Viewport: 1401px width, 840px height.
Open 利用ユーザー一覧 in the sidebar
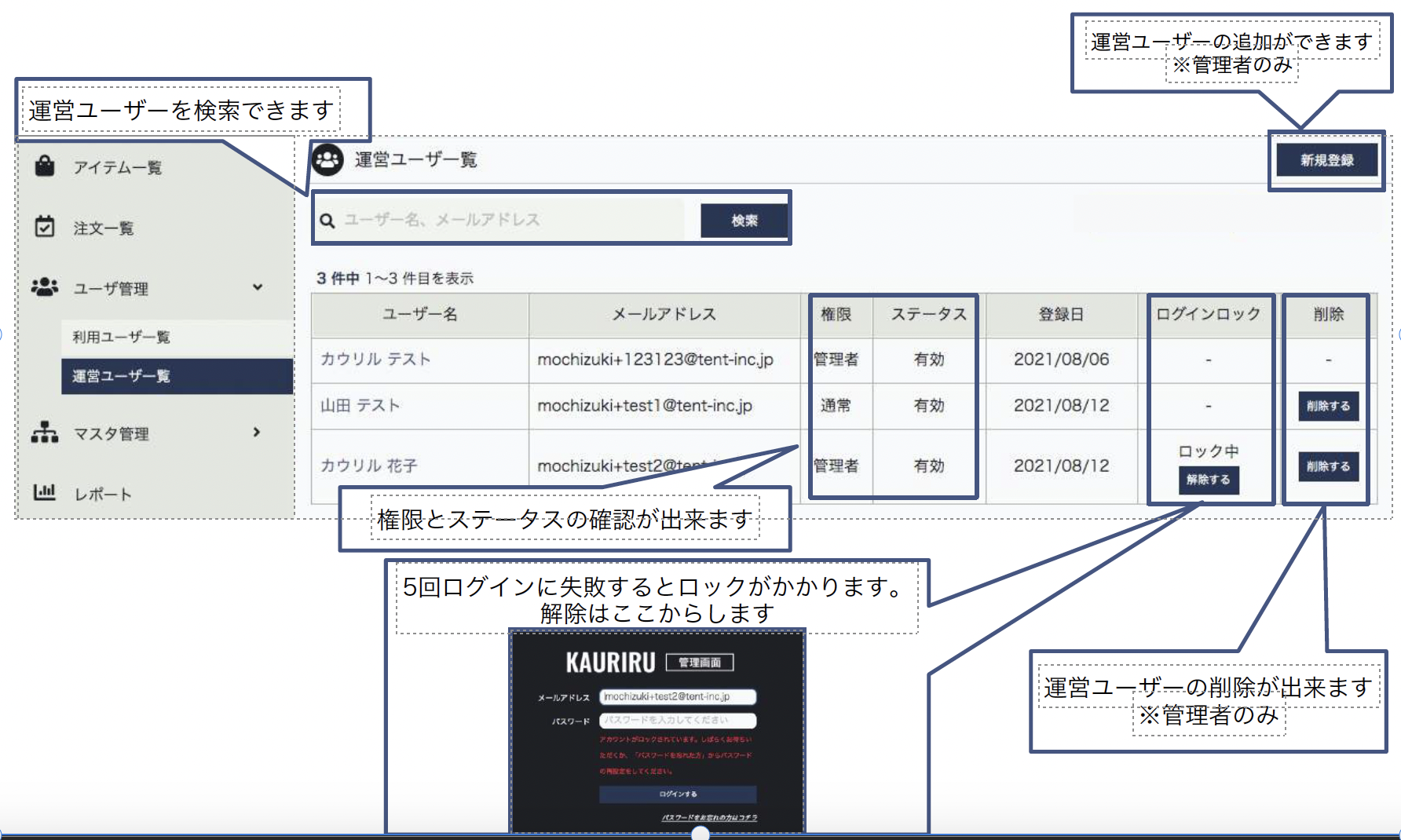point(121,337)
